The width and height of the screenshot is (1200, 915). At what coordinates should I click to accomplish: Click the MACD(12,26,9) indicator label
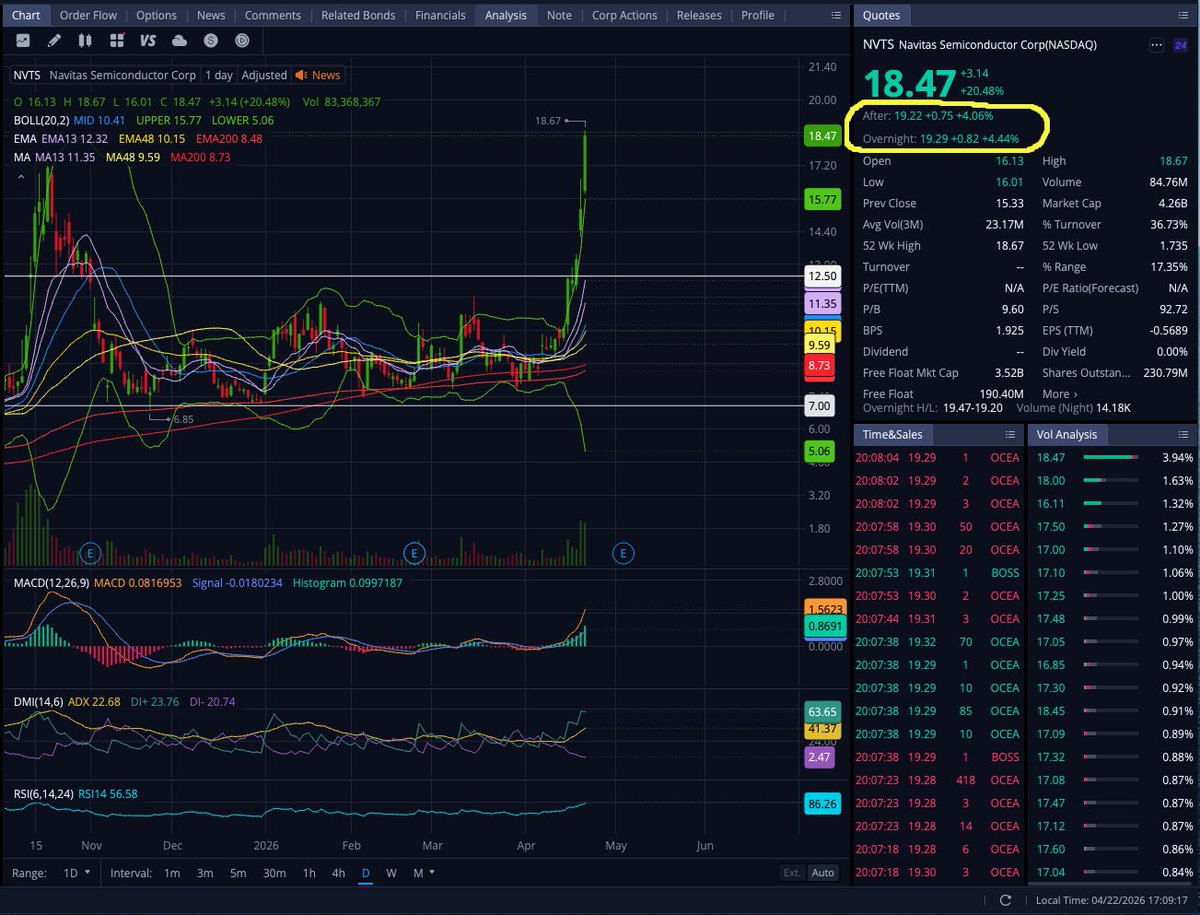50,582
